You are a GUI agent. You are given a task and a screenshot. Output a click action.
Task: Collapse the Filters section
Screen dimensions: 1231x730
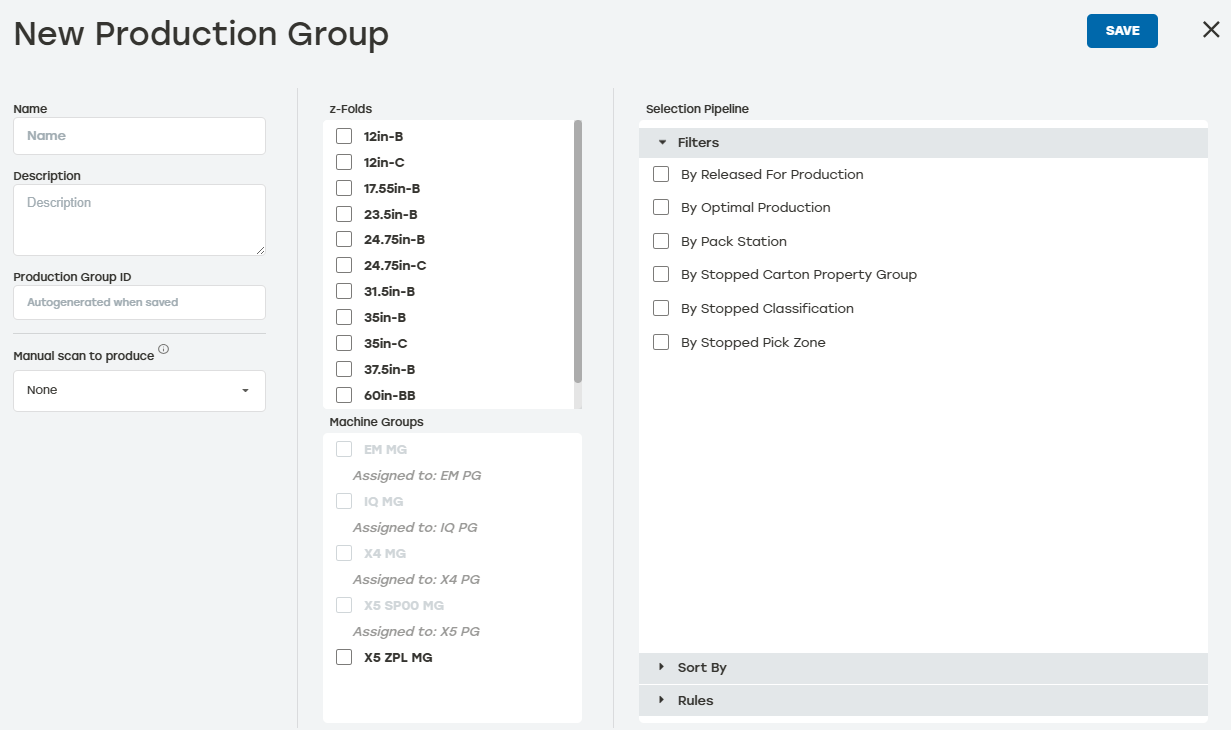point(923,143)
